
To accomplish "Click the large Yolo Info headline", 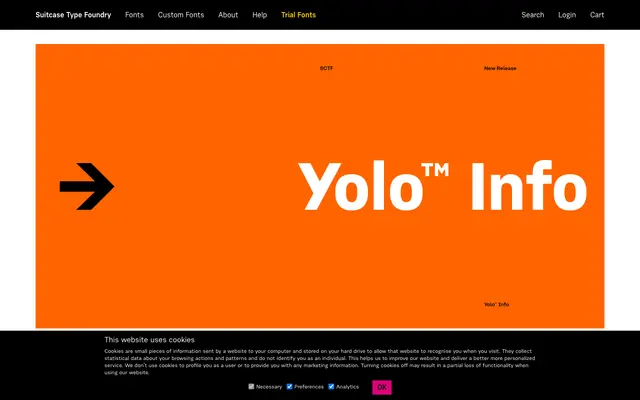I will 443,186.
